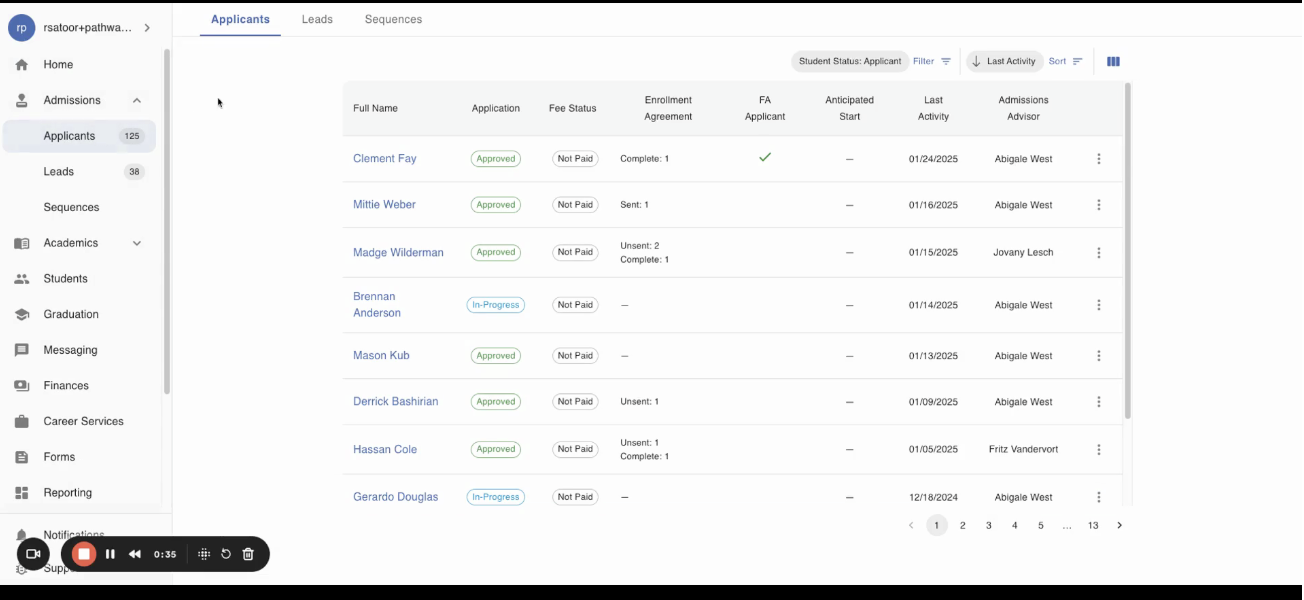Rewind the recording
Viewport: 1304px width, 600px height.
click(x=134, y=554)
